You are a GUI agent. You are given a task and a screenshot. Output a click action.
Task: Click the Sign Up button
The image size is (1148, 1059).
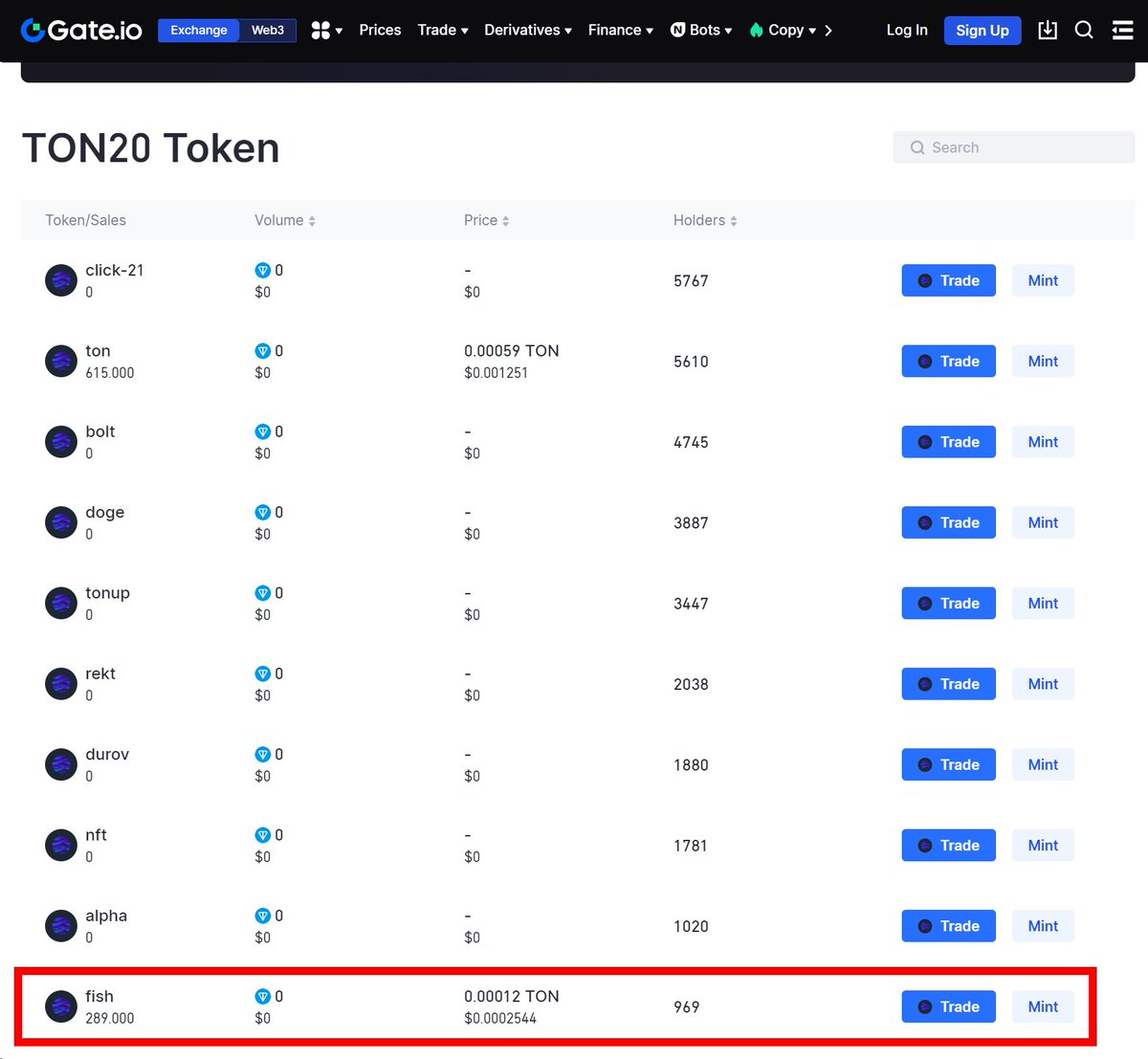[x=982, y=31]
